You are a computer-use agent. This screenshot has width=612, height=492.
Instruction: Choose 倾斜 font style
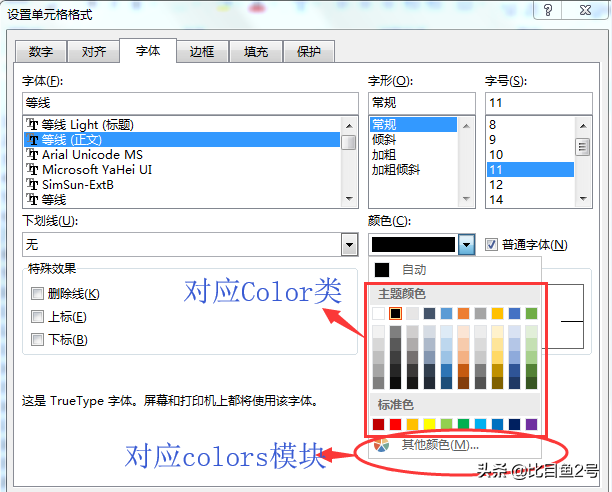tap(413, 140)
